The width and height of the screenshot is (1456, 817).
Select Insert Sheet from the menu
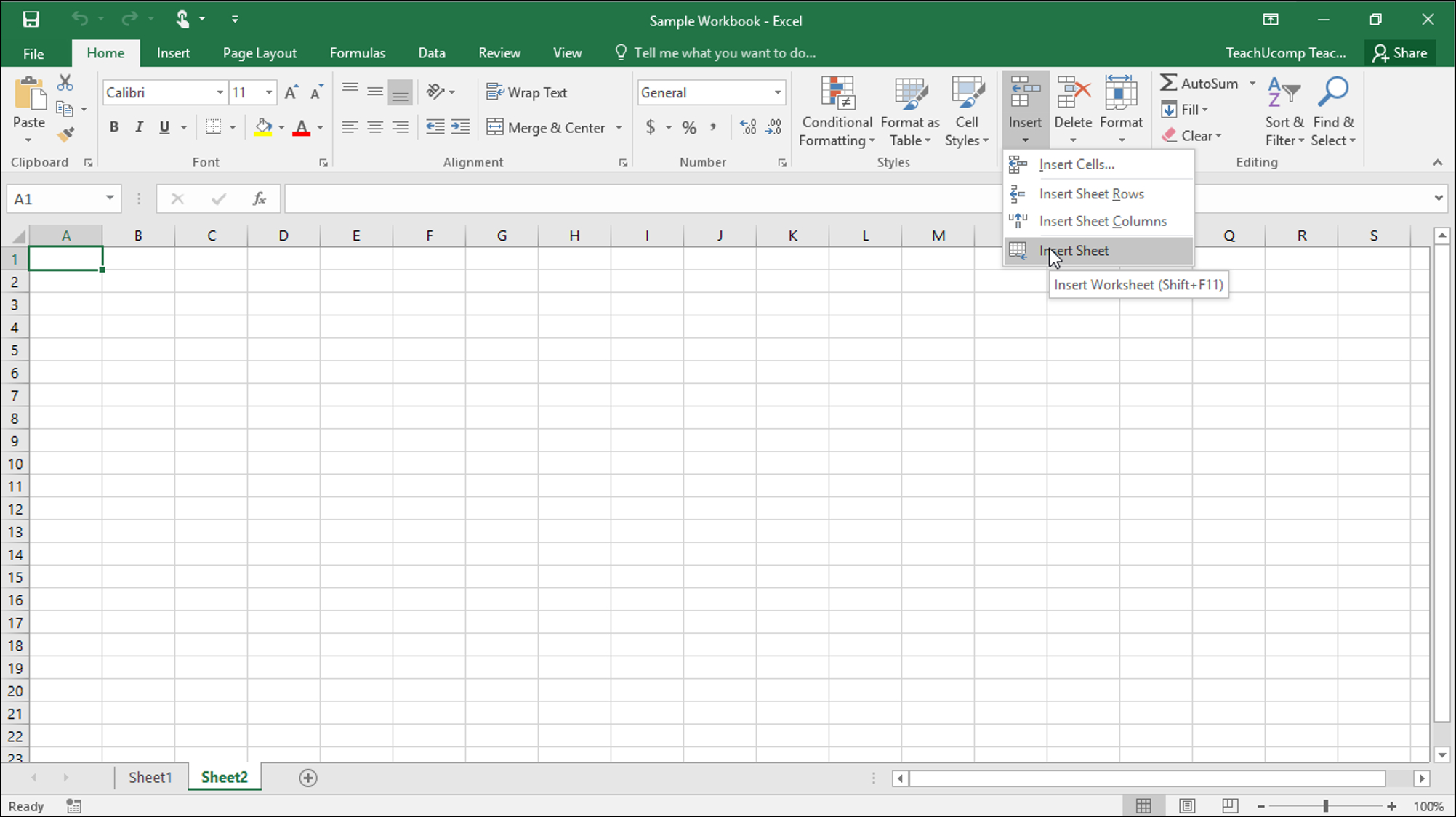pos(1074,250)
